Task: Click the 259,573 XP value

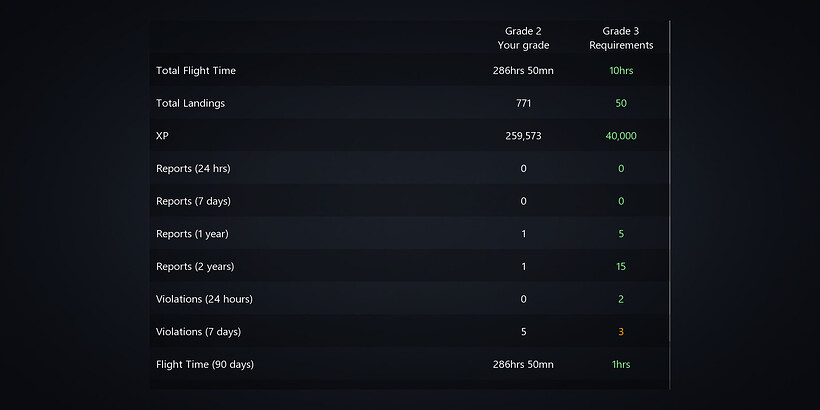Action: (523, 136)
